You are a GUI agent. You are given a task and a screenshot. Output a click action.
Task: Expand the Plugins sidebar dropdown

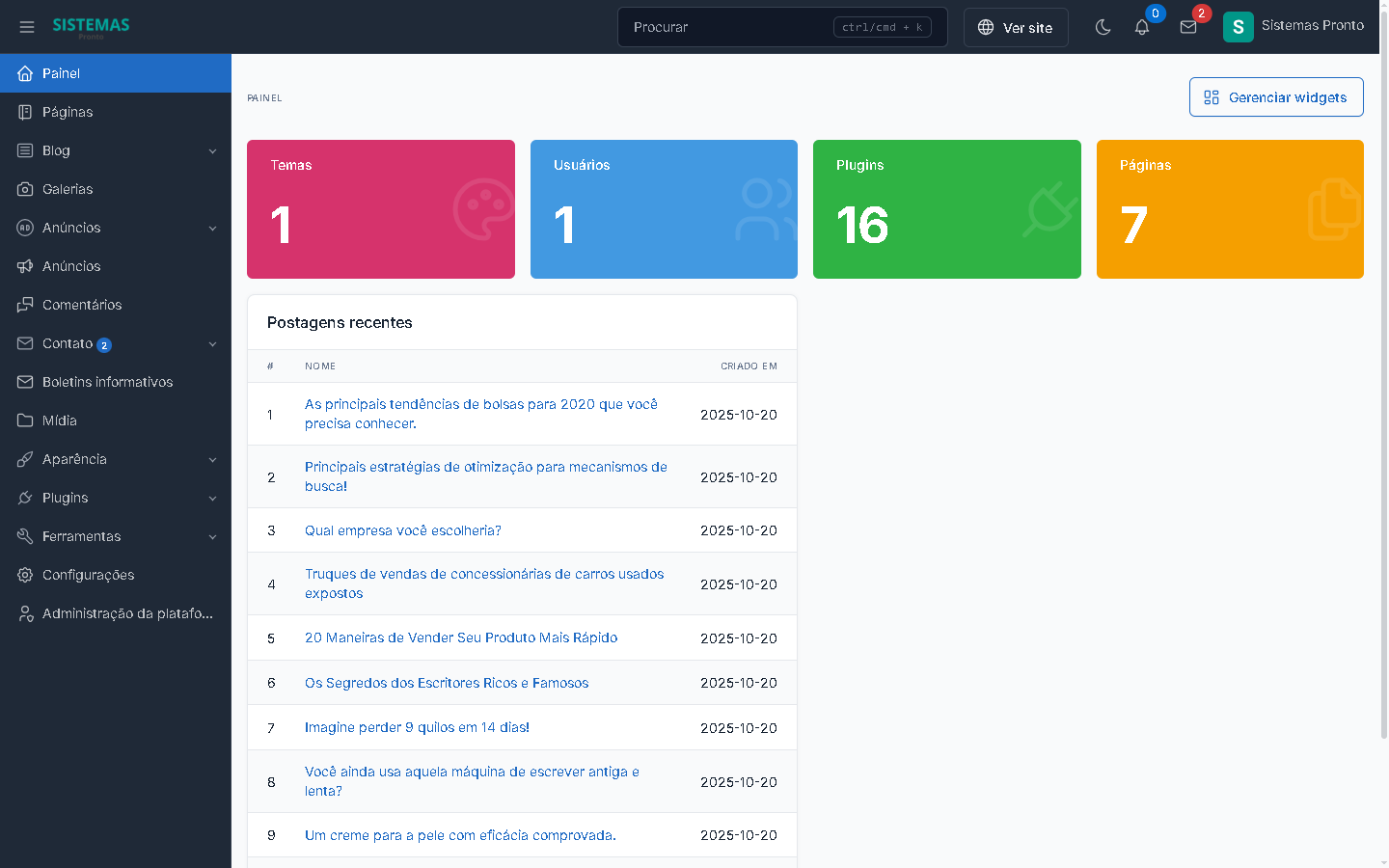[x=212, y=499]
